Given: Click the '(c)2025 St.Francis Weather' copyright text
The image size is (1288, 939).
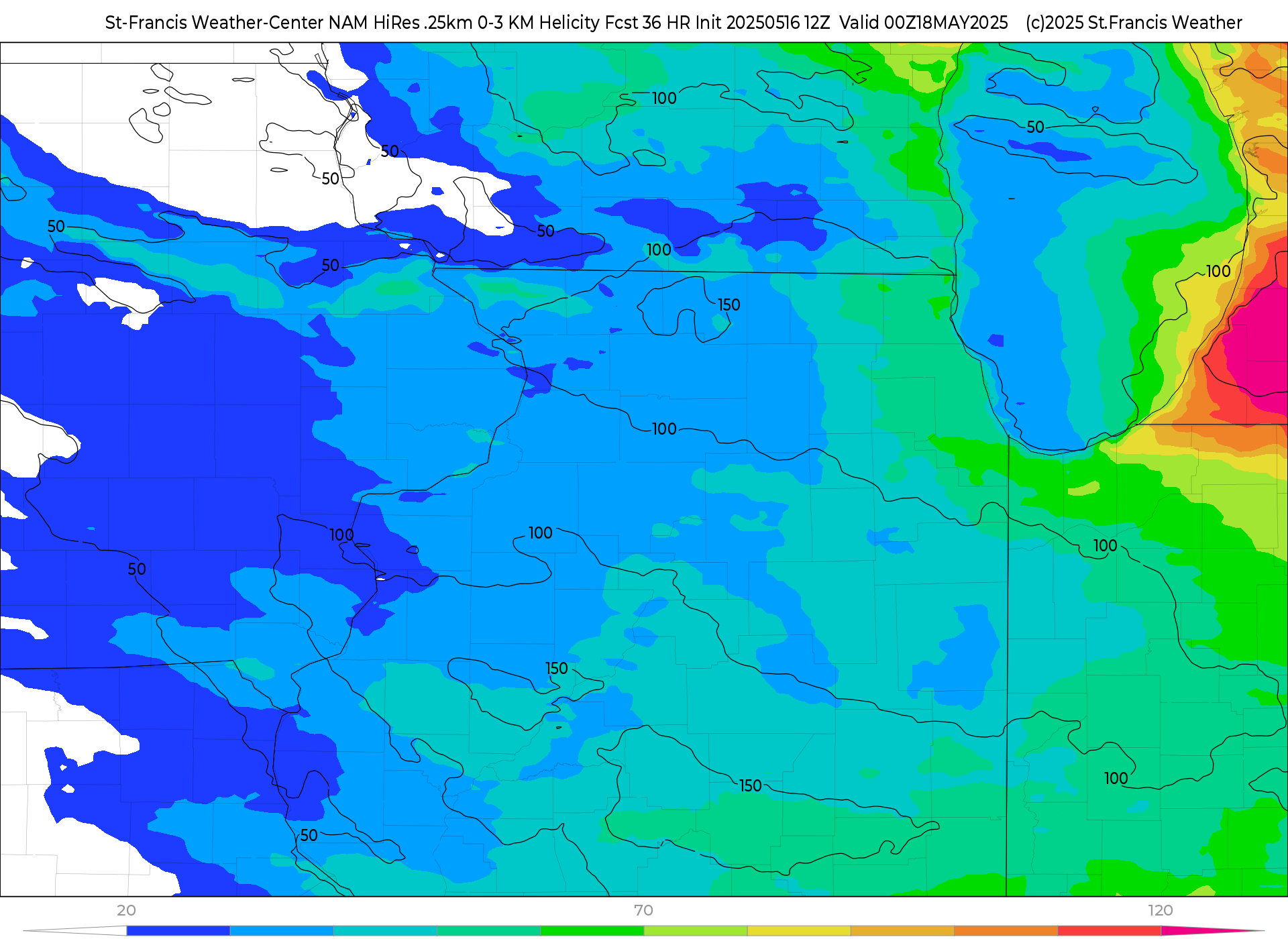Looking at the screenshot, I should [x=1134, y=23].
